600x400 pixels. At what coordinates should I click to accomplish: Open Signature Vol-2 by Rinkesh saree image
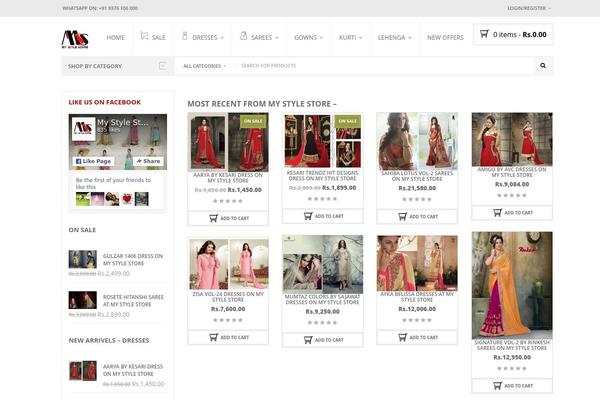512,285
